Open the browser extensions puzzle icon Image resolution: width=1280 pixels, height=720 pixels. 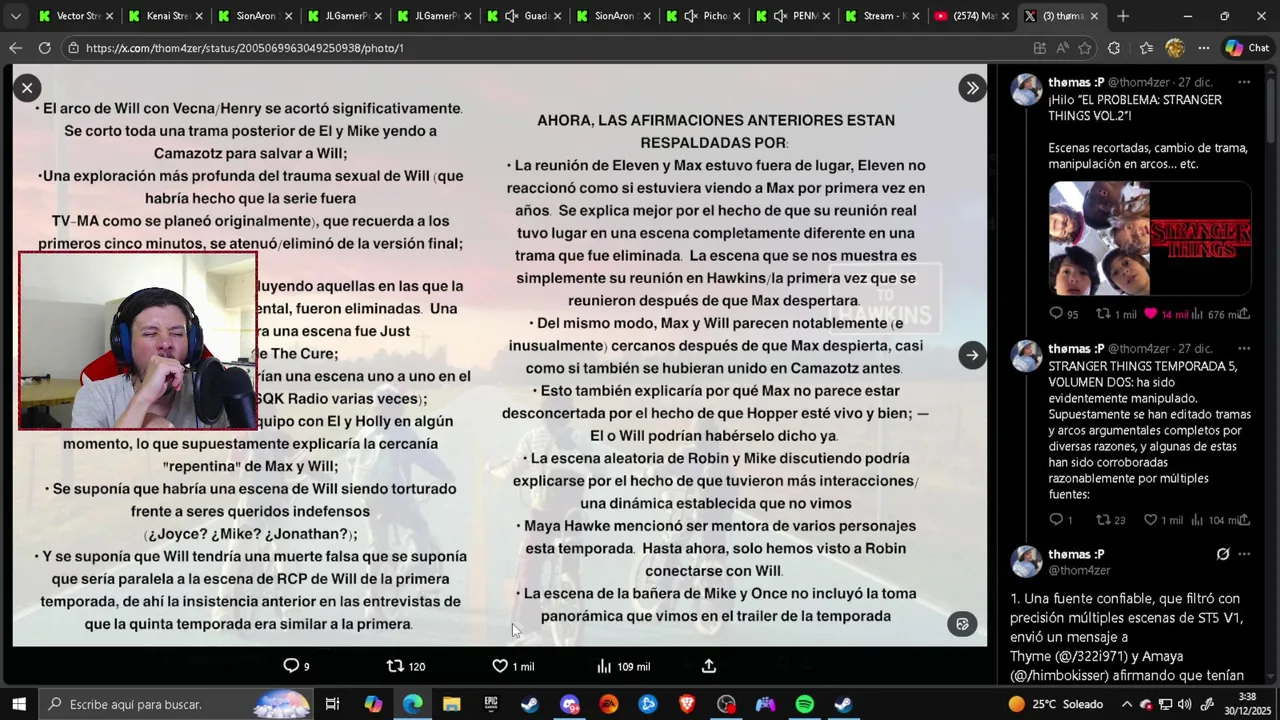point(1114,48)
